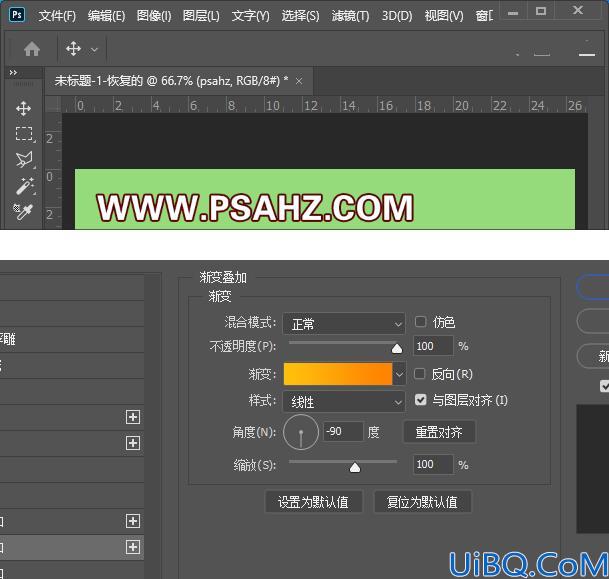Uncheck the 与图层对齐(I) checkbox

[420, 400]
